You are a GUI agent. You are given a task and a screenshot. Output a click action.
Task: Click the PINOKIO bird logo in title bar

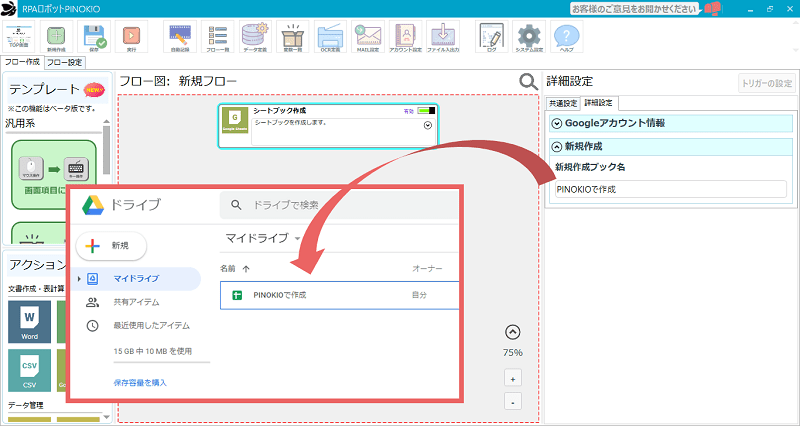click(x=9, y=9)
